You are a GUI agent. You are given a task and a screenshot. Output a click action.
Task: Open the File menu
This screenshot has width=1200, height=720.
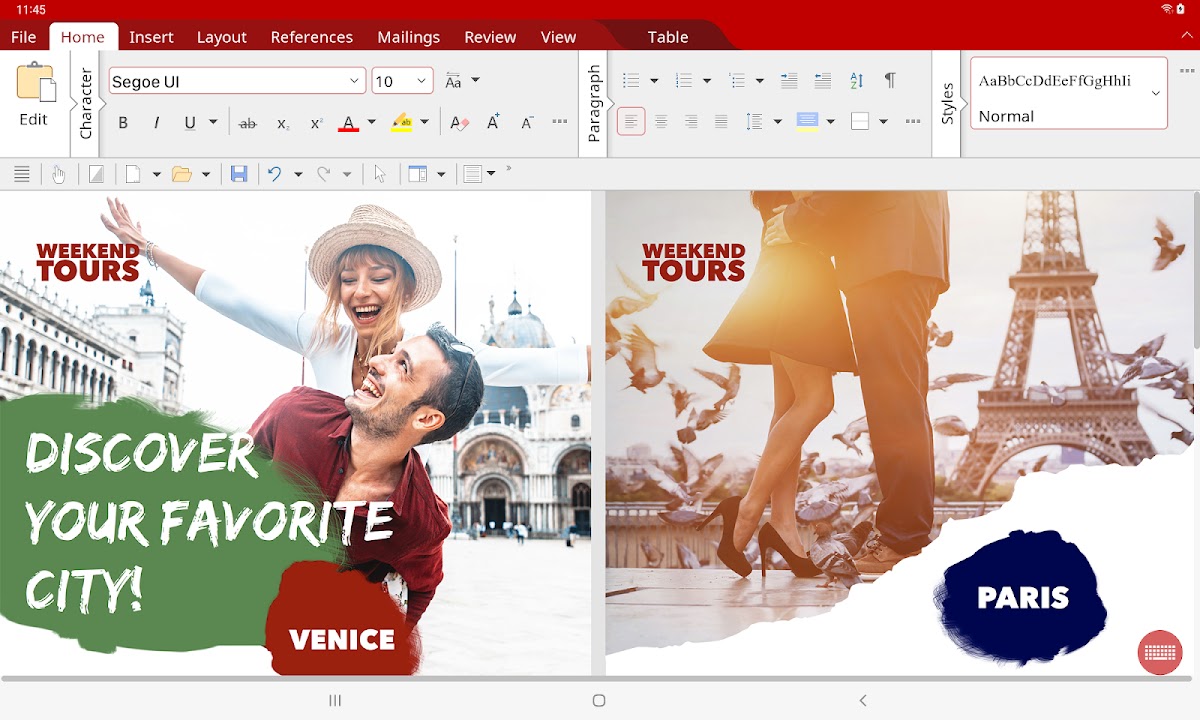click(23, 37)
